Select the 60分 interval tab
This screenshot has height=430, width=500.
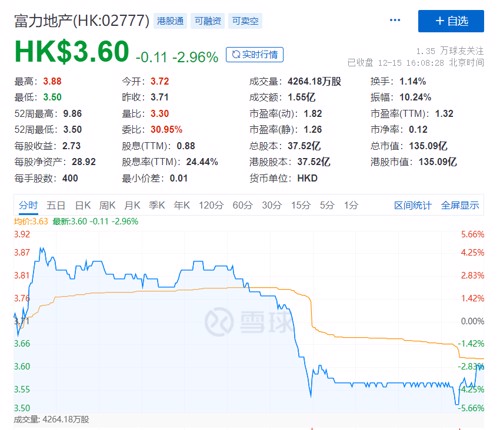[x=242, y=205]
